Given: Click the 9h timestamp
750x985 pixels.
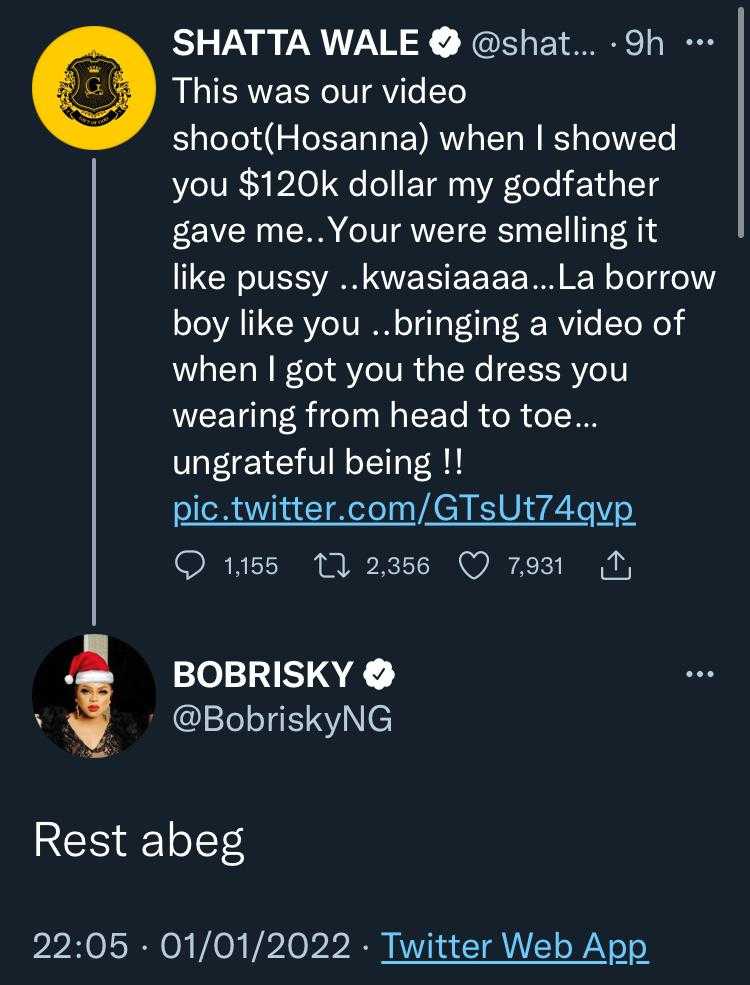Looking at the screenshot, I should (x=643, y=43).
